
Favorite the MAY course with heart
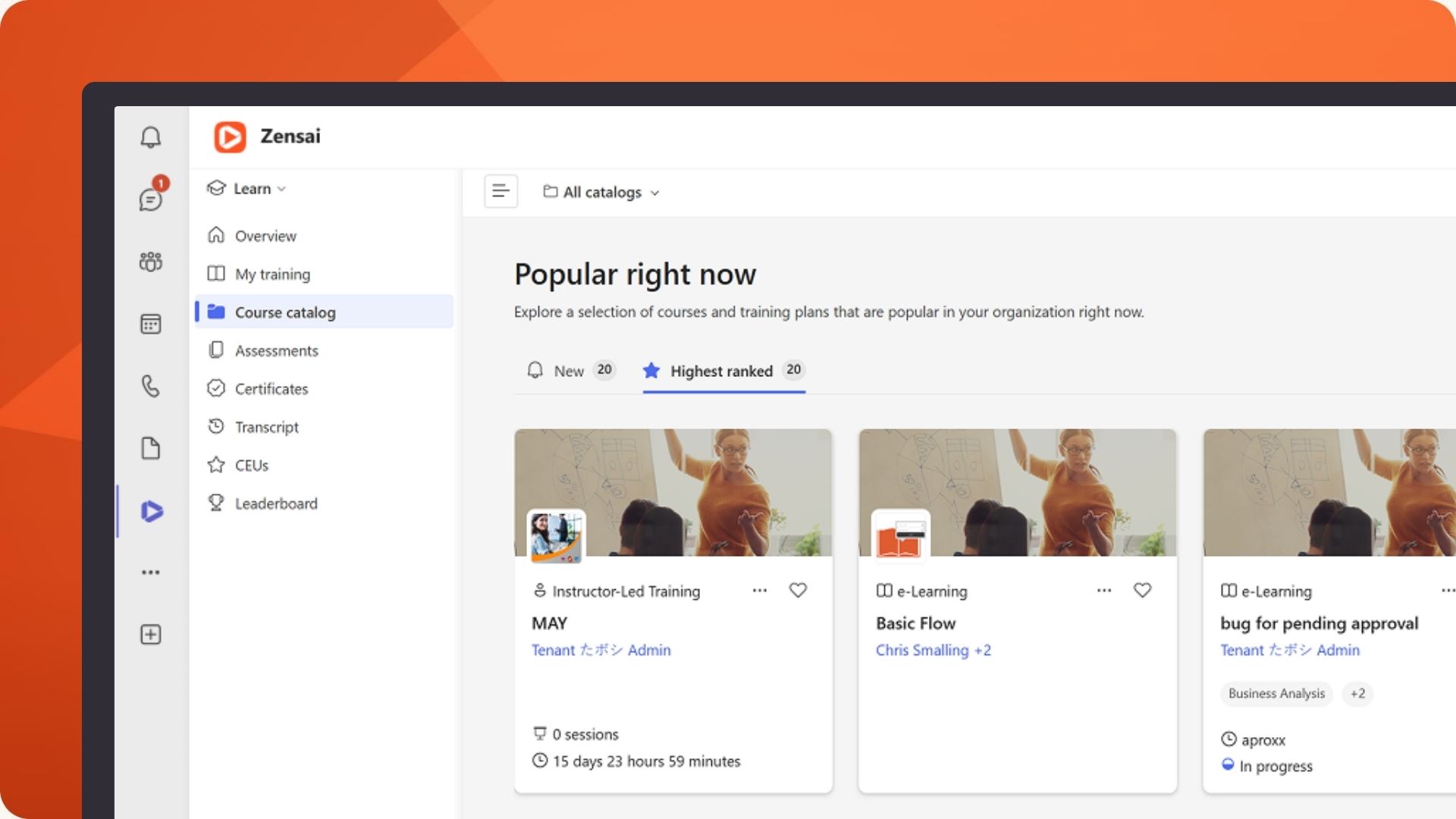point(798,590)
